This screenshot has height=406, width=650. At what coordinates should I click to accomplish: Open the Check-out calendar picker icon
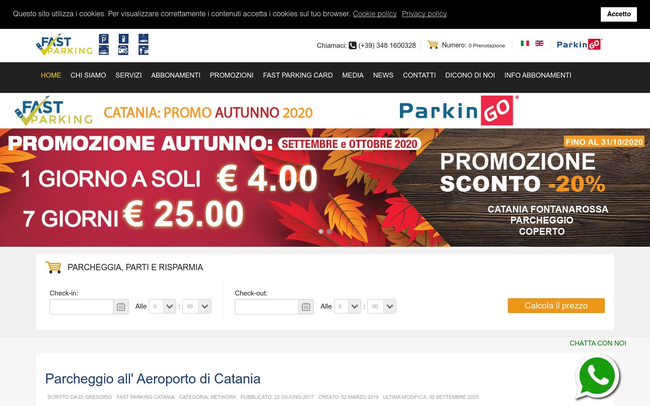click(x=306, y=307)
